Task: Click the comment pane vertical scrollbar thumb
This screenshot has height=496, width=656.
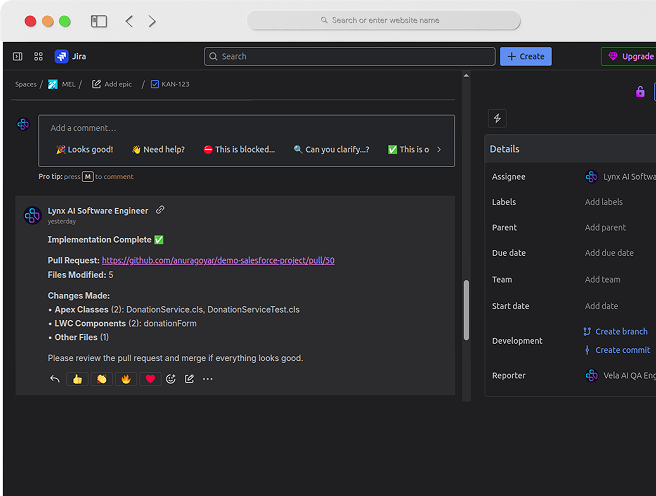Action: 466,310
